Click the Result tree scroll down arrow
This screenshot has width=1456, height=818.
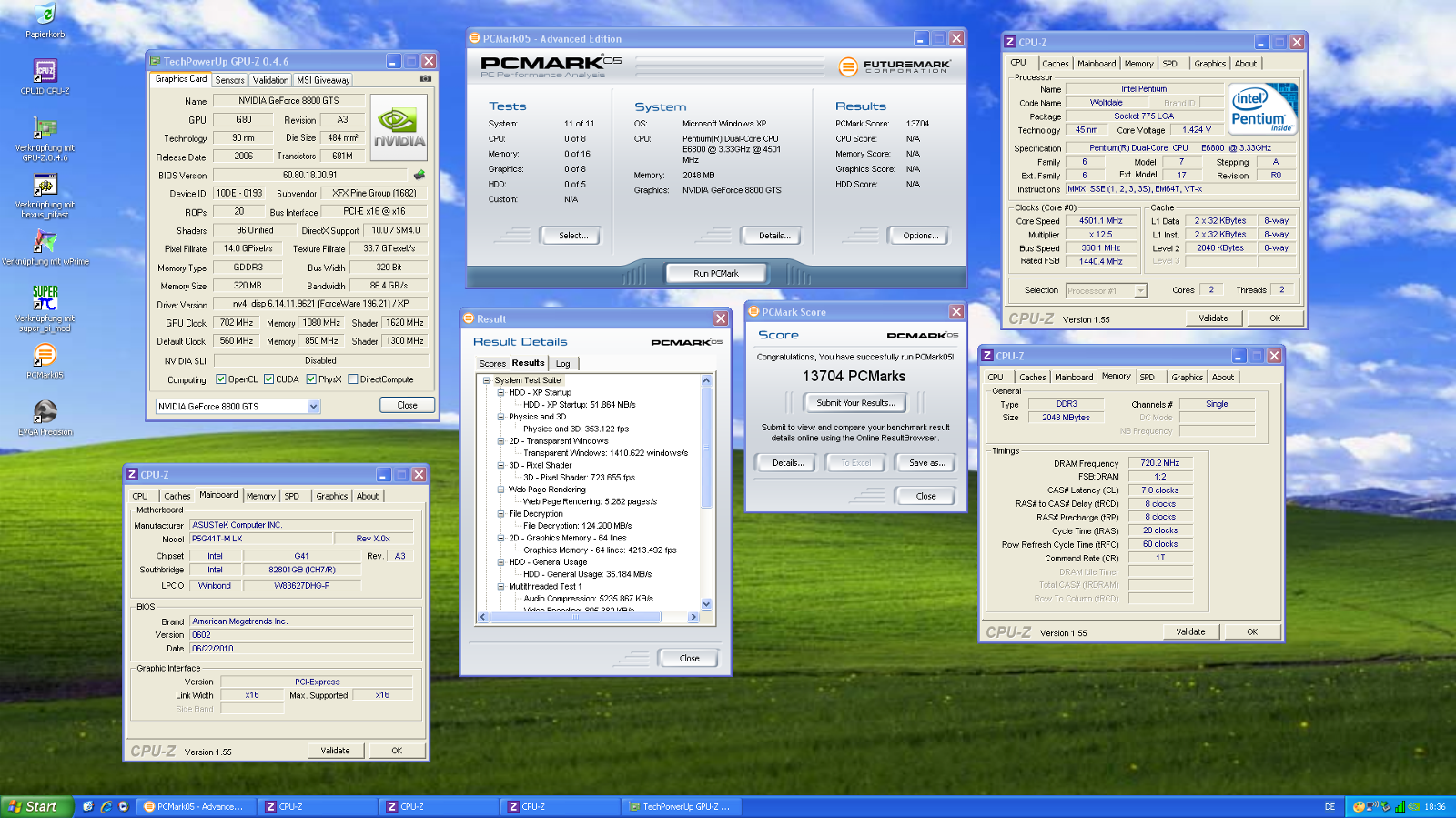(x=706, y=604)
